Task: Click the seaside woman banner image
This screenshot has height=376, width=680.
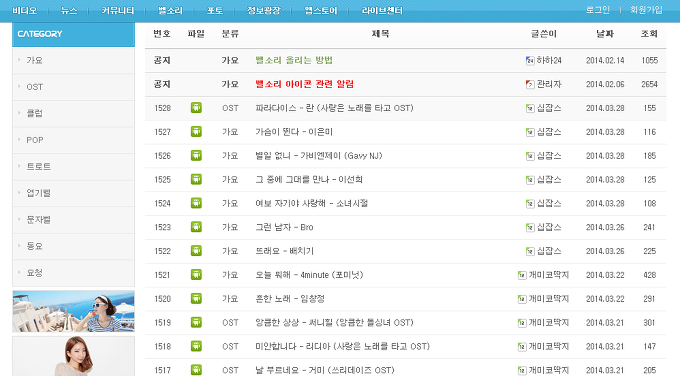Action: [x=73, y=311]
